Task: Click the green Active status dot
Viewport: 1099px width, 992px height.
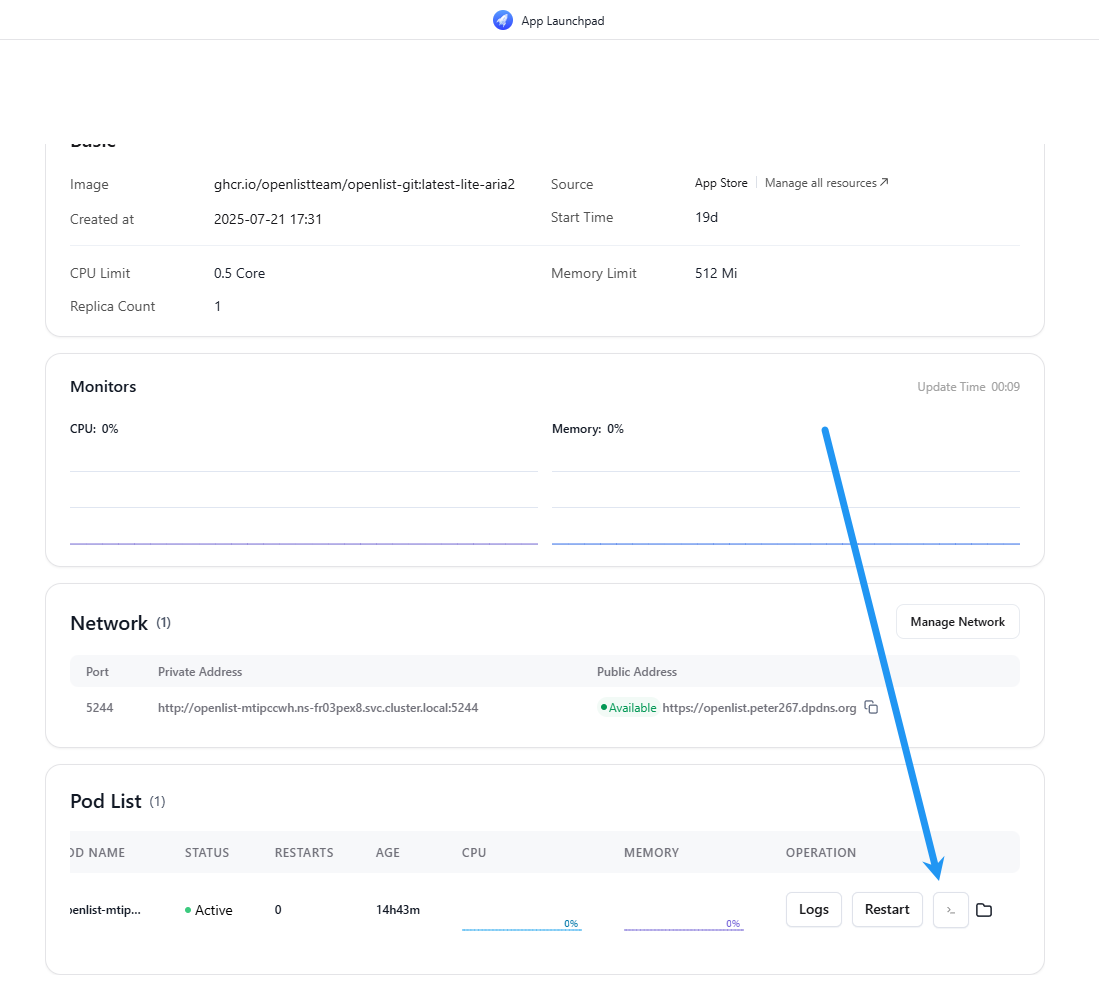Action: pos(188,910)
